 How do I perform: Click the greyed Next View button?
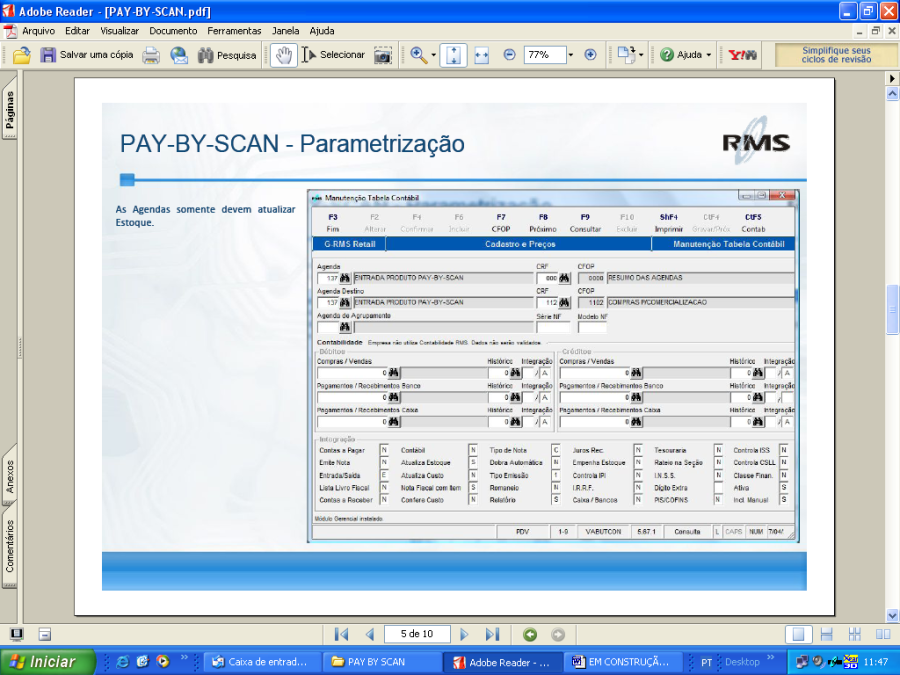click(557, 634)
